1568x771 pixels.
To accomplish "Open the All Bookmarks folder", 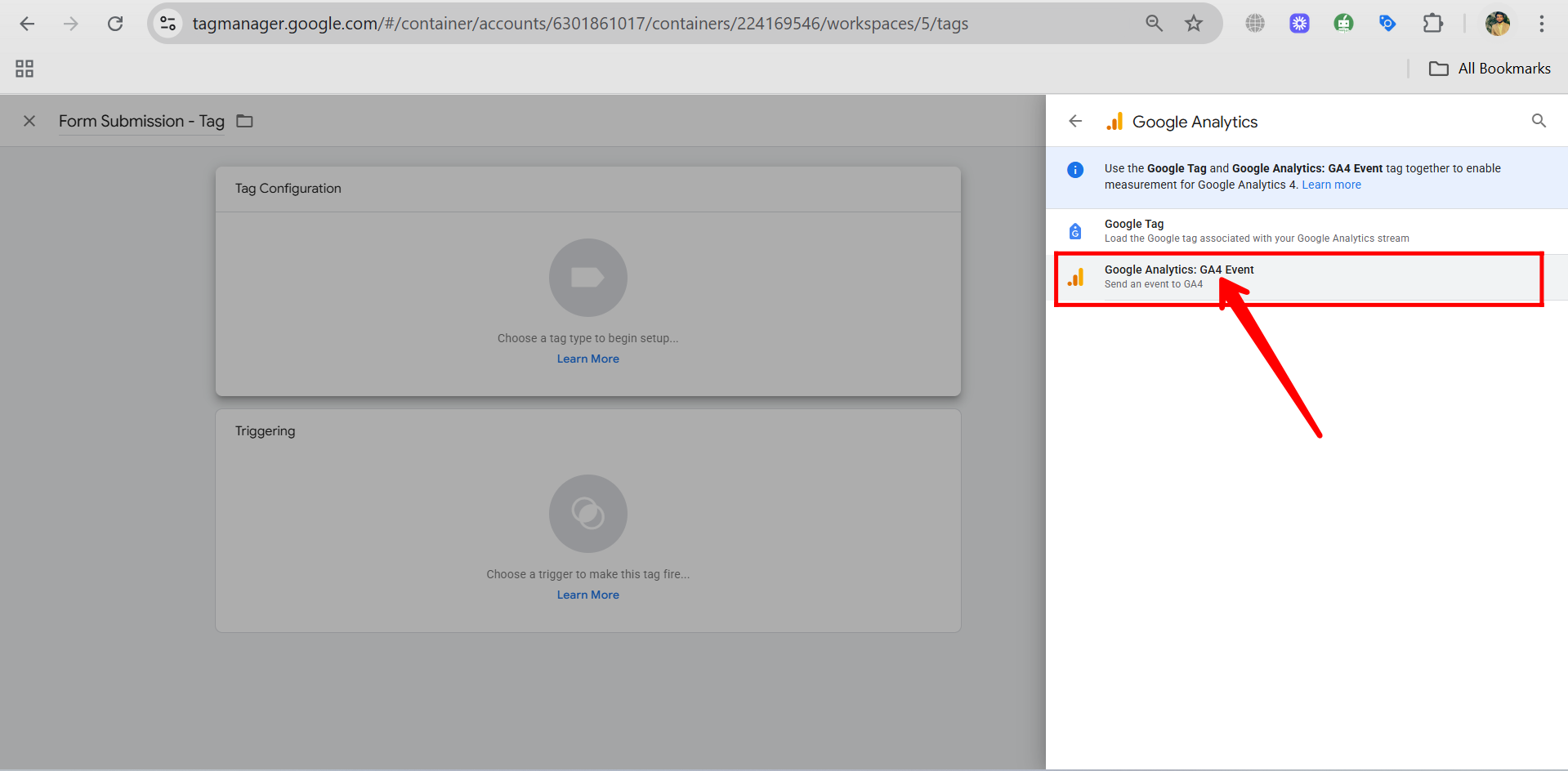I will [1490, 69].
